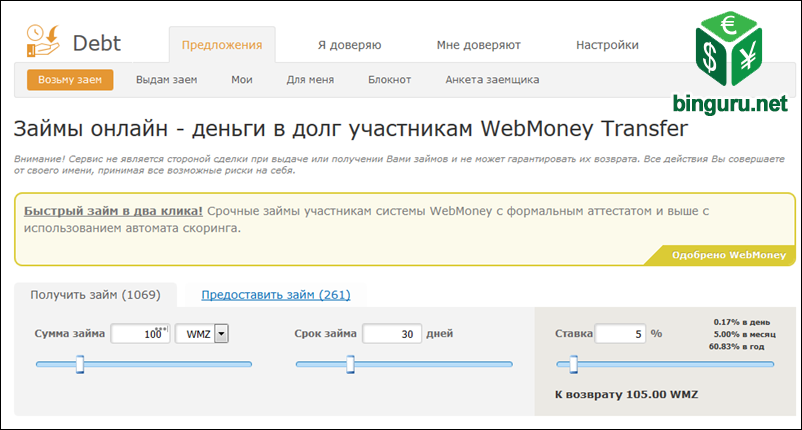Screen dimensions: 802x430
Task: Click the Ставка percent field
Action: [x=620, y=334]
